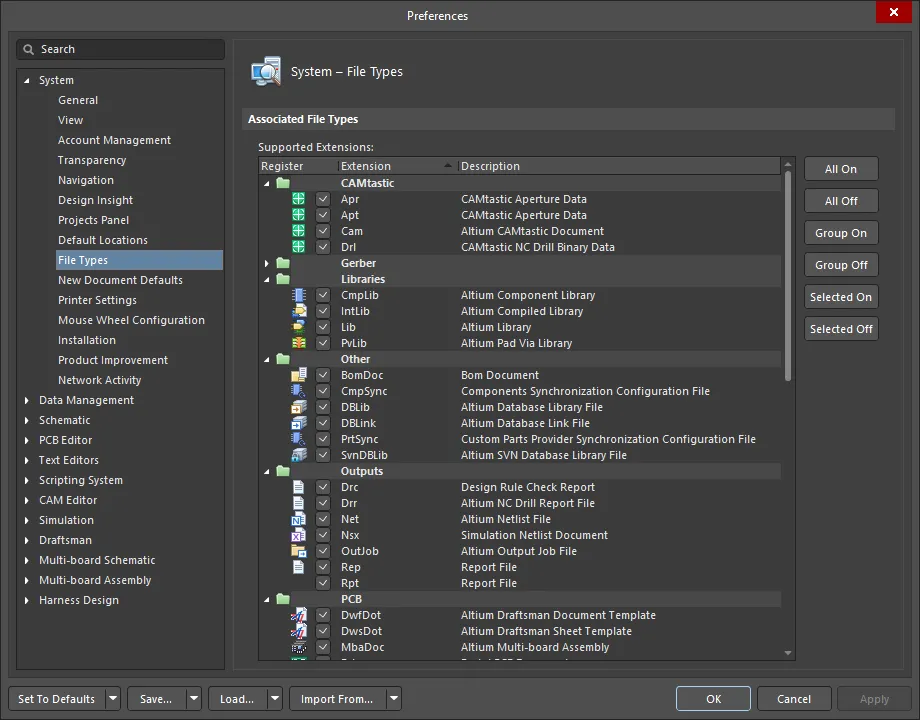Click the MbaDoc multi-board assembly icon
The image size is (920, 720).
click(299, 647)
